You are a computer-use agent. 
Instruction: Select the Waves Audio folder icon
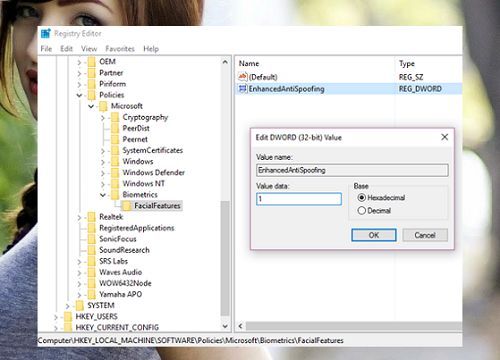[x=91, y=272]
